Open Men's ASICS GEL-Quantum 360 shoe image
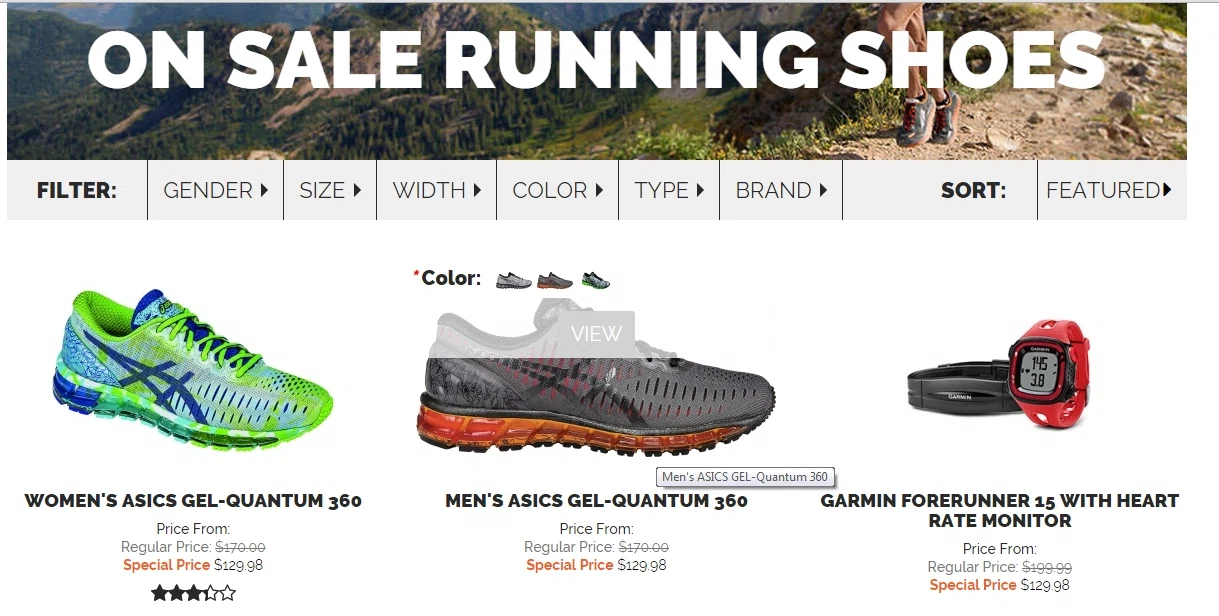1219x616 pixels. (x=596, y=377)
